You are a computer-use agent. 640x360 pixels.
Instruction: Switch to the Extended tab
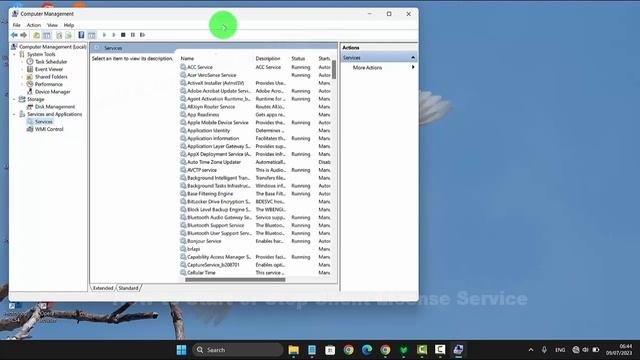pyautogui.click(x=103, y=288)
